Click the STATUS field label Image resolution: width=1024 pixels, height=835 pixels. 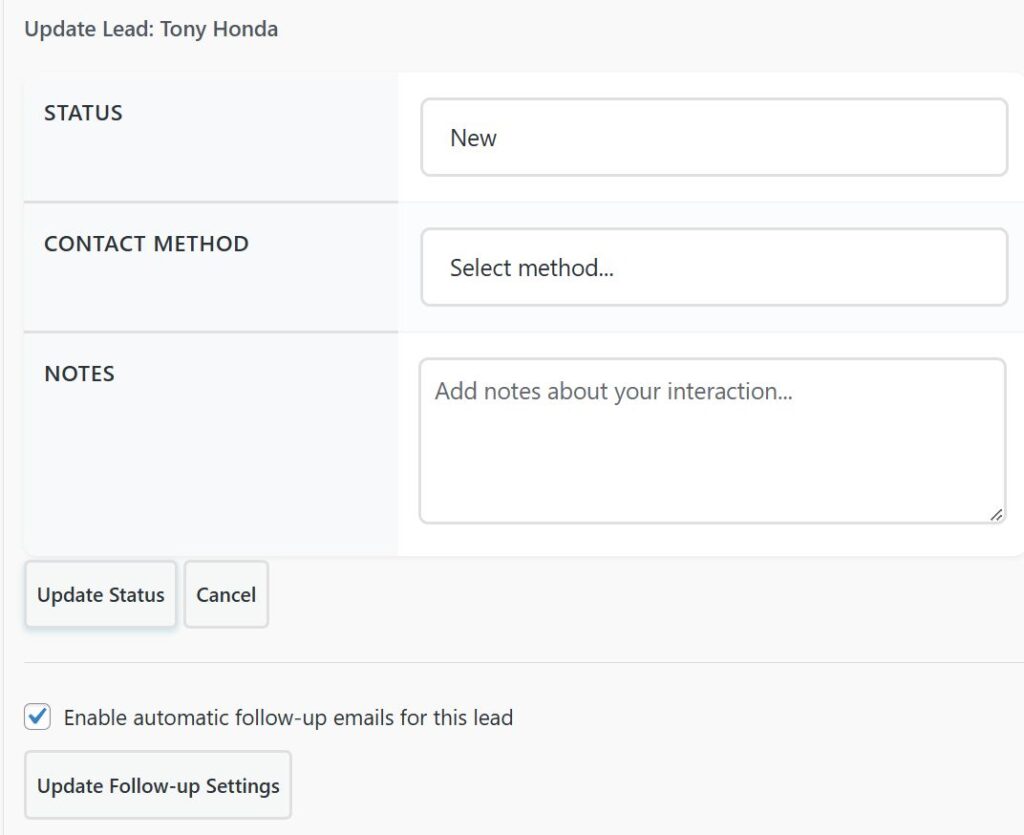point(83,113)
